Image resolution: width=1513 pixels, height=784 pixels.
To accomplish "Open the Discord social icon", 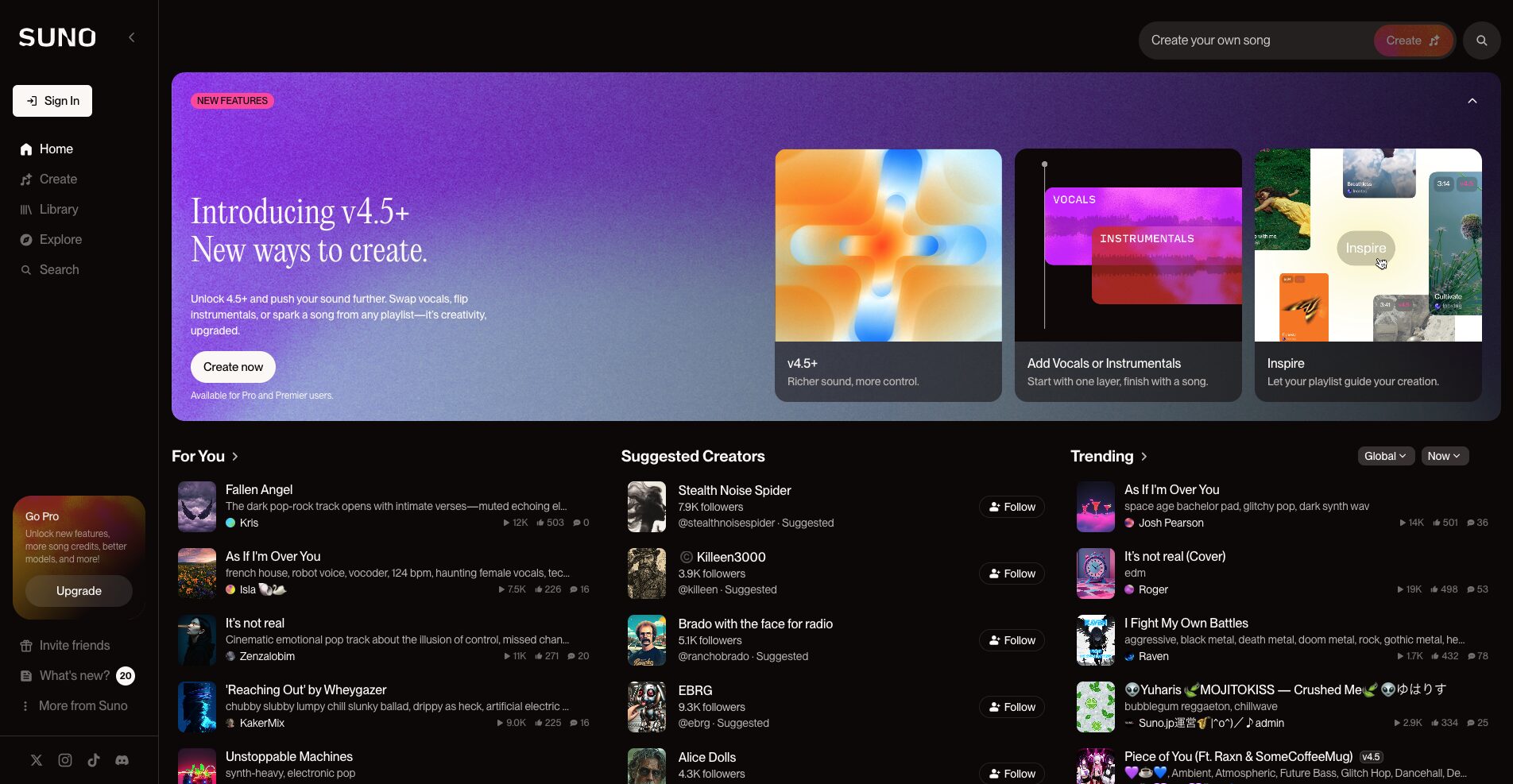I will [x=122, y=760].
